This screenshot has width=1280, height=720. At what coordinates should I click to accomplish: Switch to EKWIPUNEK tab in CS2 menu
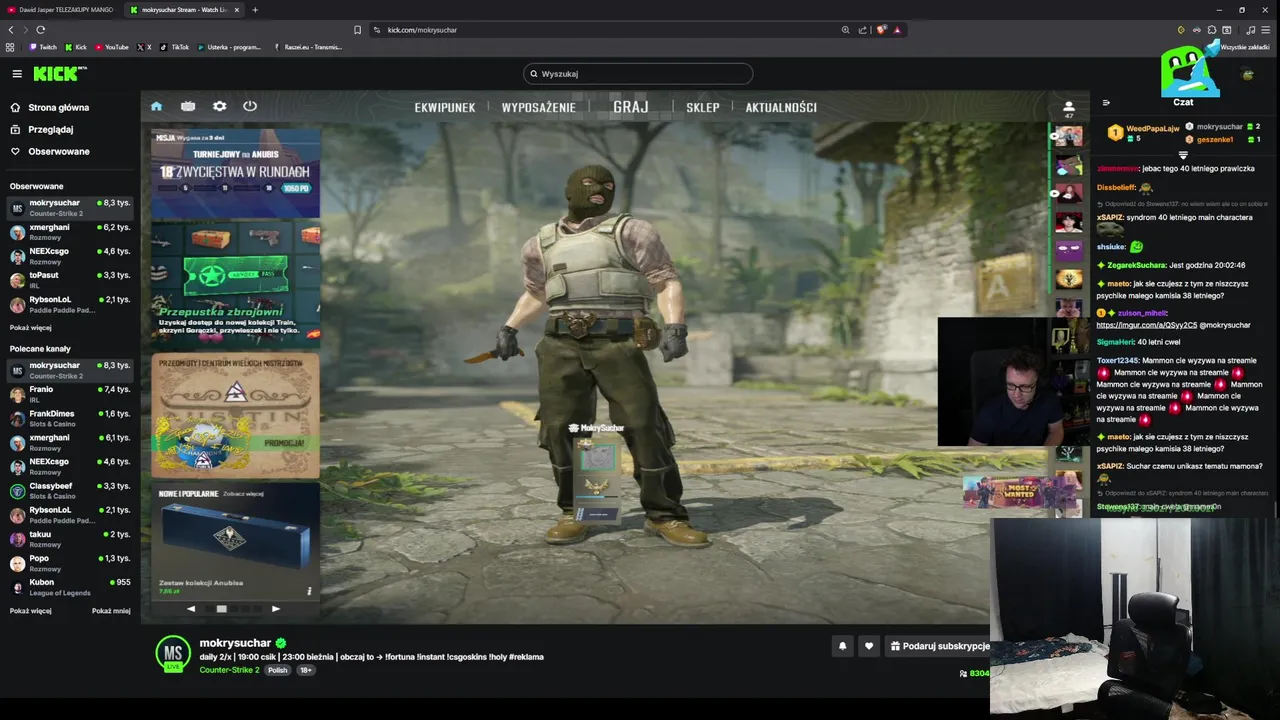[445, 107]
